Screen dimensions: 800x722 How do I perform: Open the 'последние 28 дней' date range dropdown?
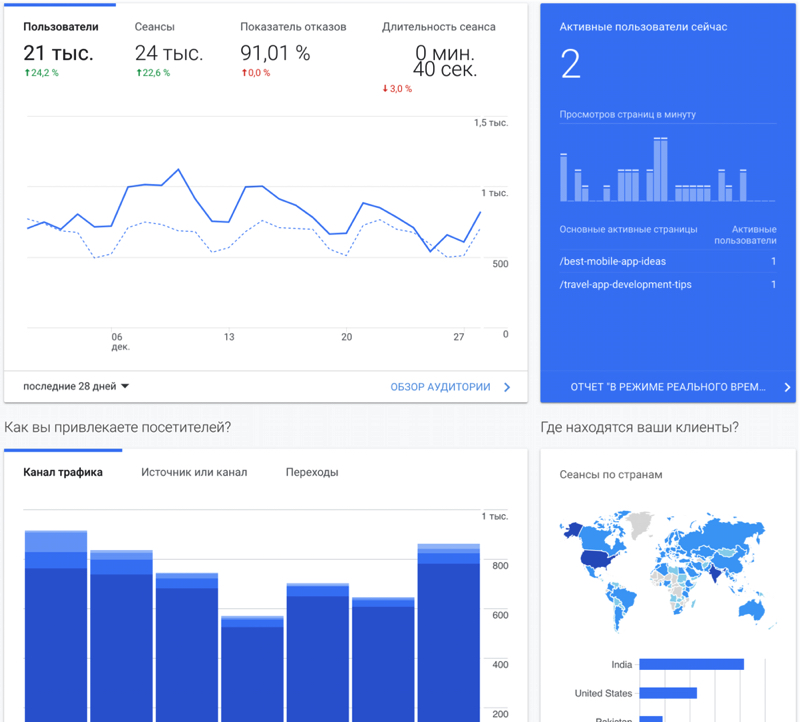76,386
